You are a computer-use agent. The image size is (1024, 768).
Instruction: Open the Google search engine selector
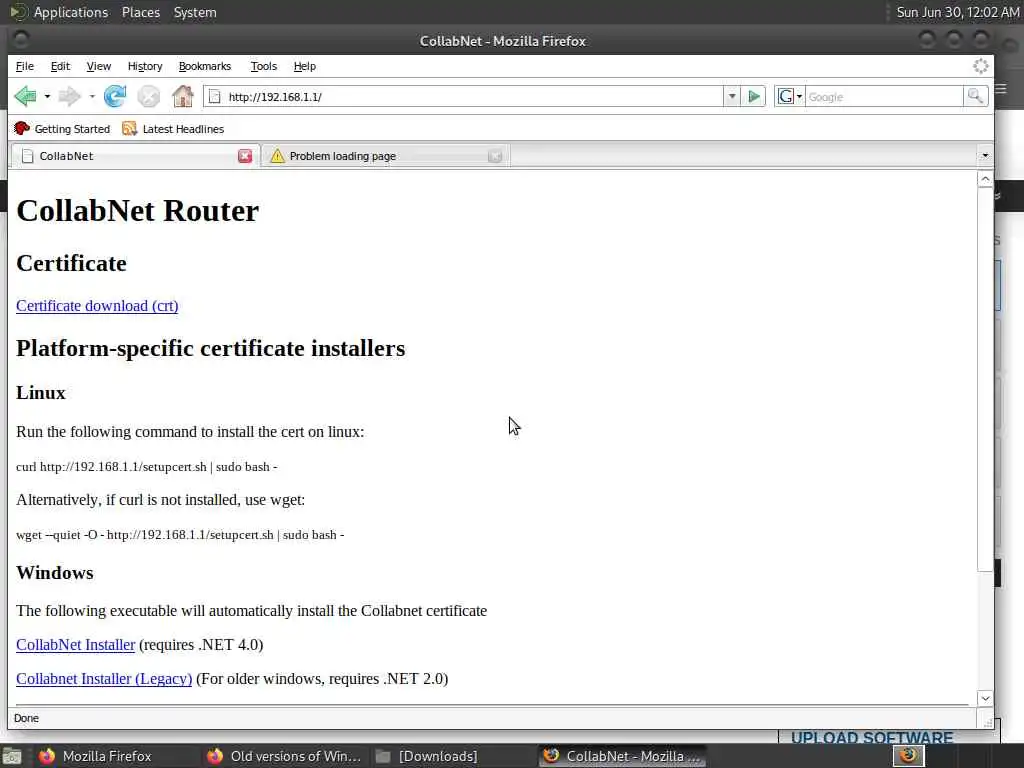pos(790,97)
